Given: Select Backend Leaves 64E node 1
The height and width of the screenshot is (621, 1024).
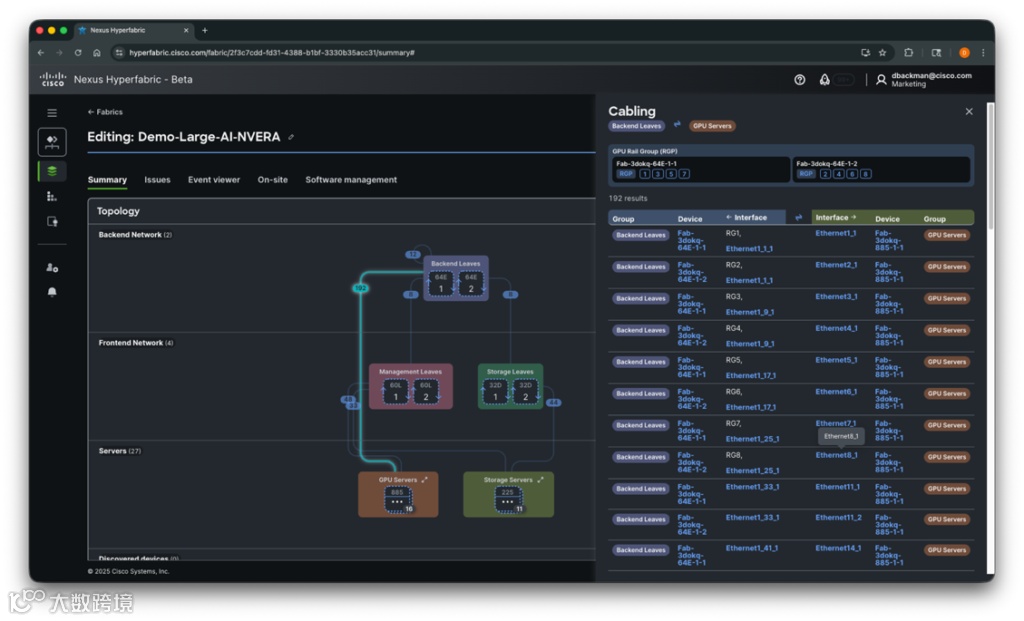Looking at the screenshot, I should click(441, 283).
